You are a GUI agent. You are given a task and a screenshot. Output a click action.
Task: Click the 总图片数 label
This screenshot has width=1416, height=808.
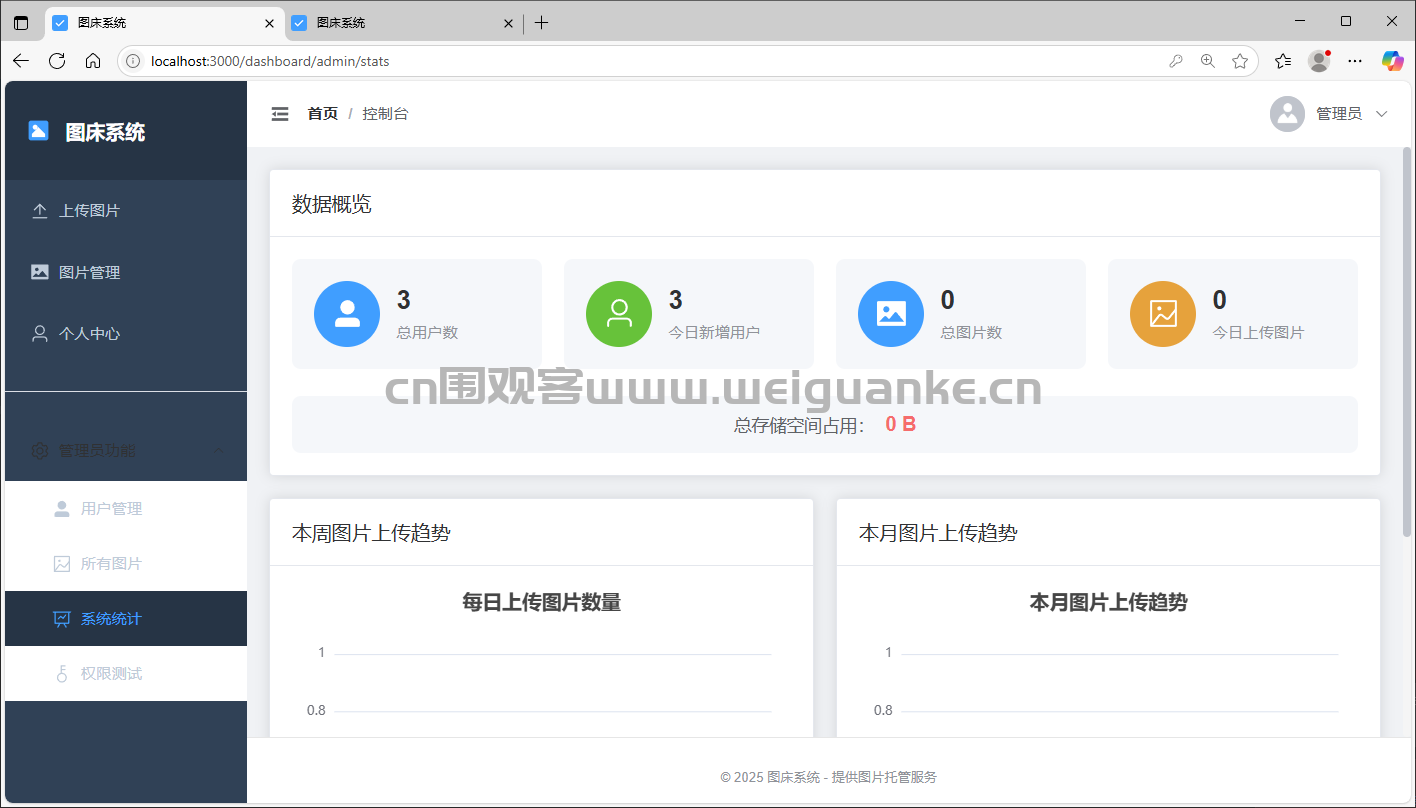click(971, 332)
